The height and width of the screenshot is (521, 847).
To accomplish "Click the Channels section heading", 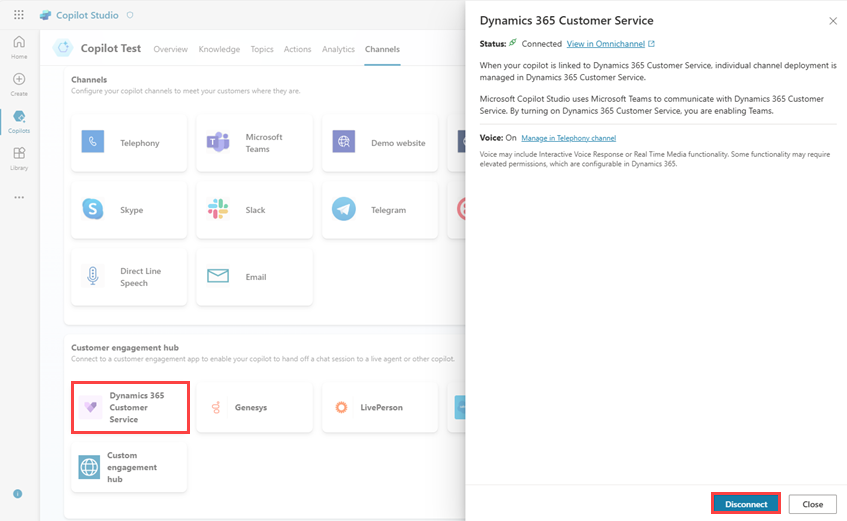I will 89,79.
